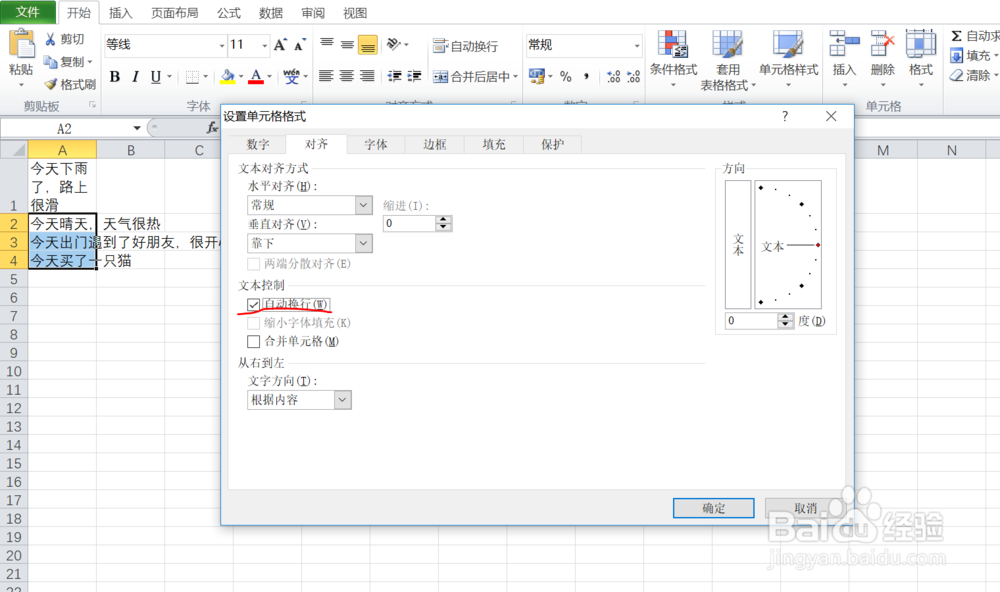
Task: Decrease font size with small A
Action: [299, 45]
